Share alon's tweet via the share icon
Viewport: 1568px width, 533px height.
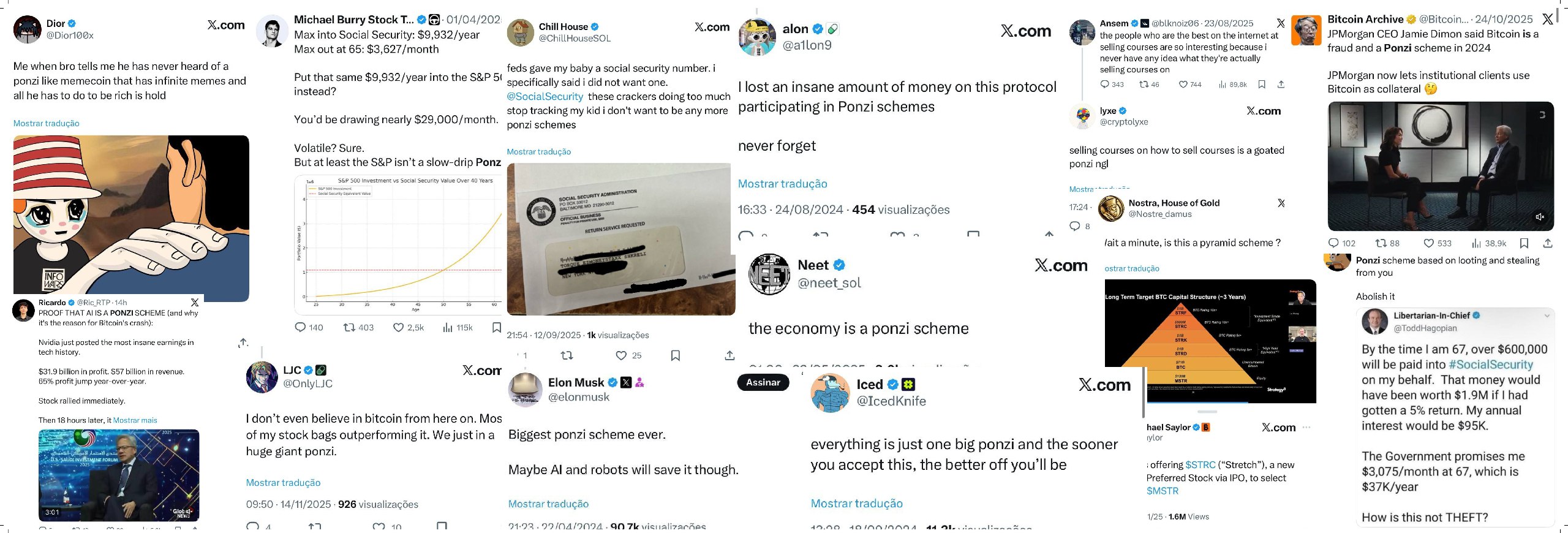pos(1047,234)
